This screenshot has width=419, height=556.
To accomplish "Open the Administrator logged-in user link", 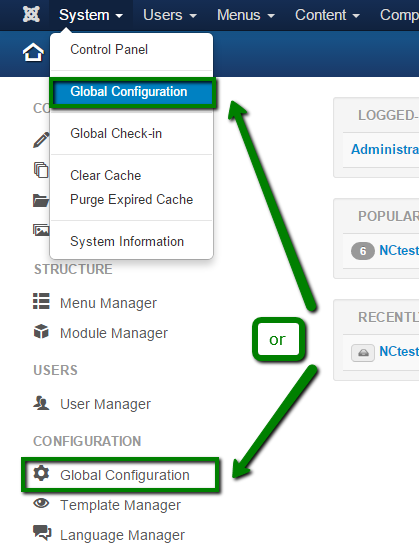I will [x=385, y=149].
